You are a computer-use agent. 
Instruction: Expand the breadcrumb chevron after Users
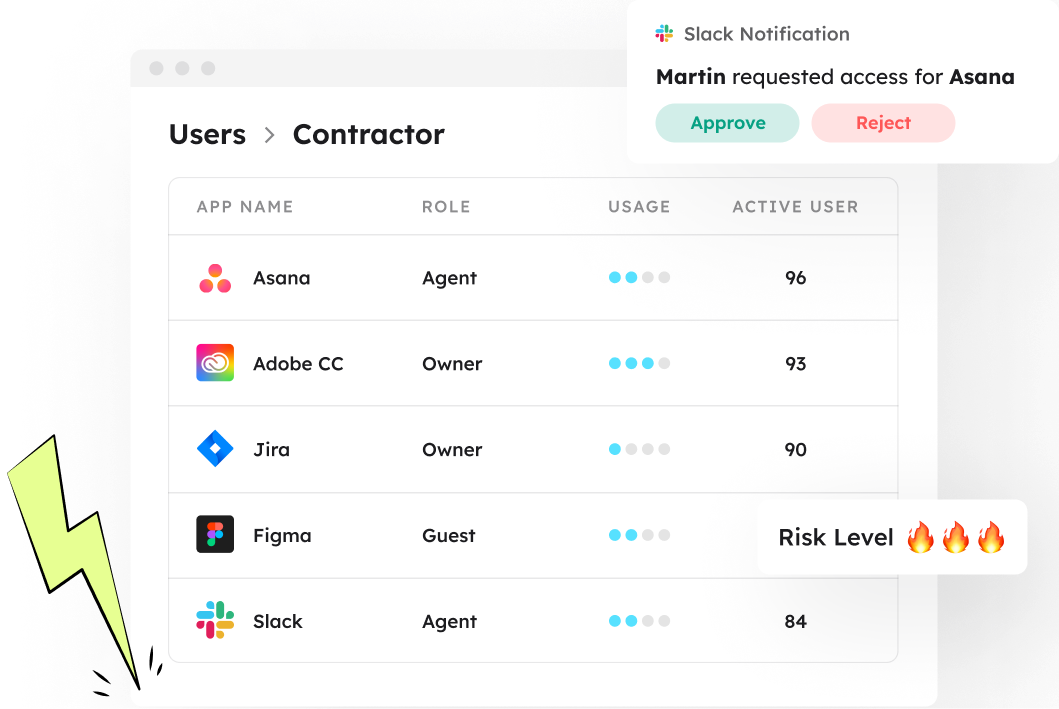(x=269, y=135)
